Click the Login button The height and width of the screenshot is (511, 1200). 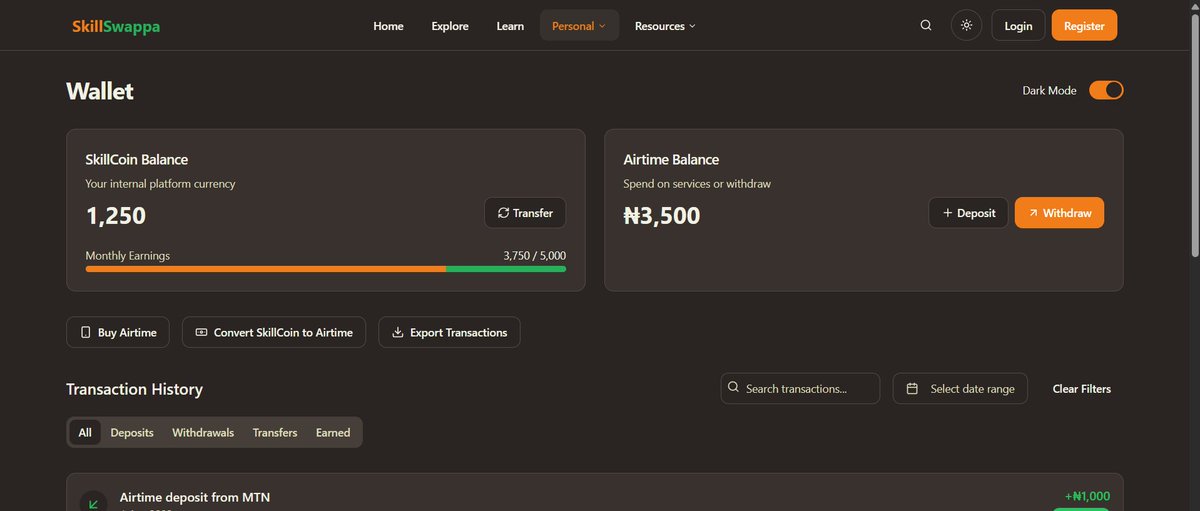1018,25
